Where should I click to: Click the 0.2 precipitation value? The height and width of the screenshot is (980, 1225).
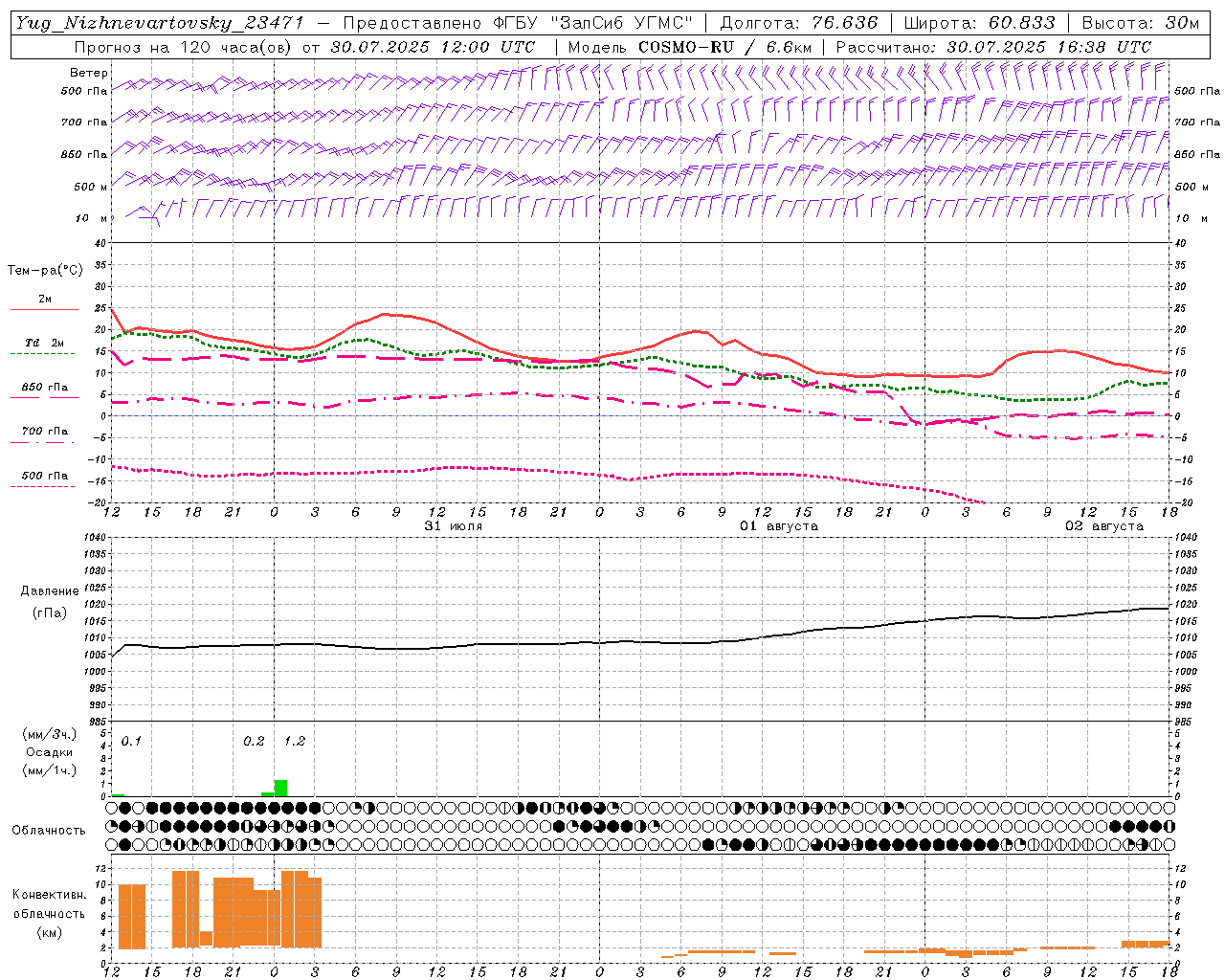254,742
